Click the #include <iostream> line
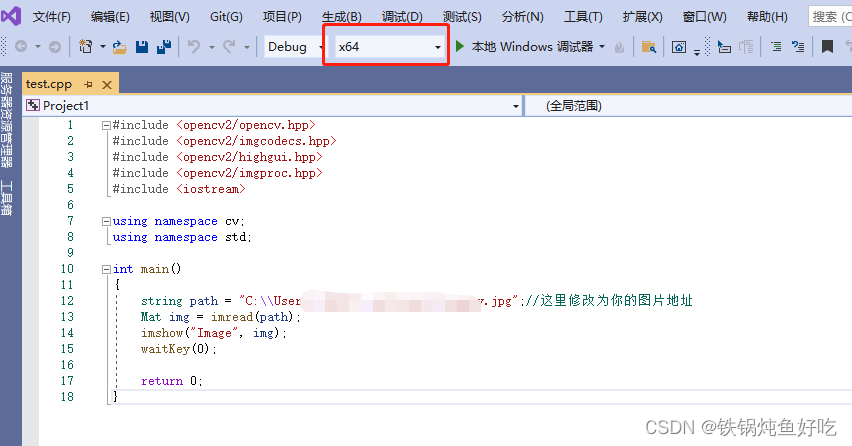Viewport: 852px width, 446px height. pos(179,189)
